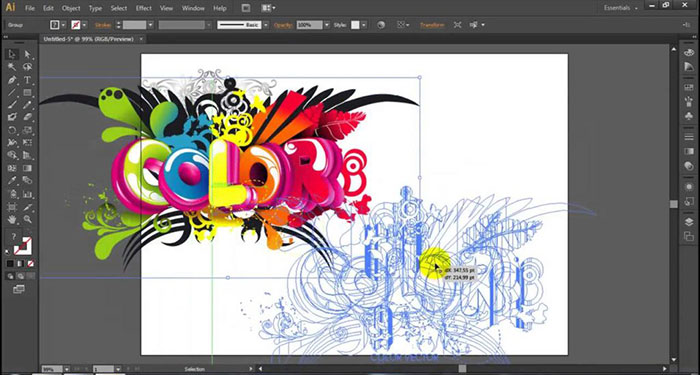The height and width of the screenshot is (375, 700).
Task: Open the Transparency panel
Action: pos(689,166)
